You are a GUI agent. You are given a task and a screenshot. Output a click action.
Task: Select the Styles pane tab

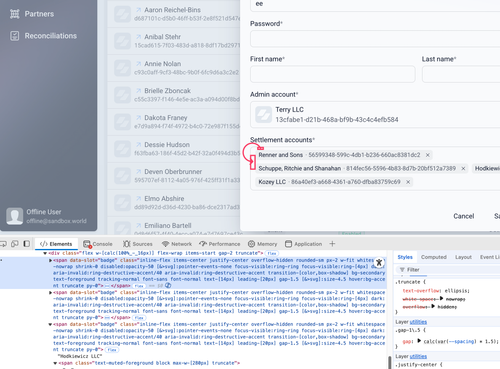[405, 257]
